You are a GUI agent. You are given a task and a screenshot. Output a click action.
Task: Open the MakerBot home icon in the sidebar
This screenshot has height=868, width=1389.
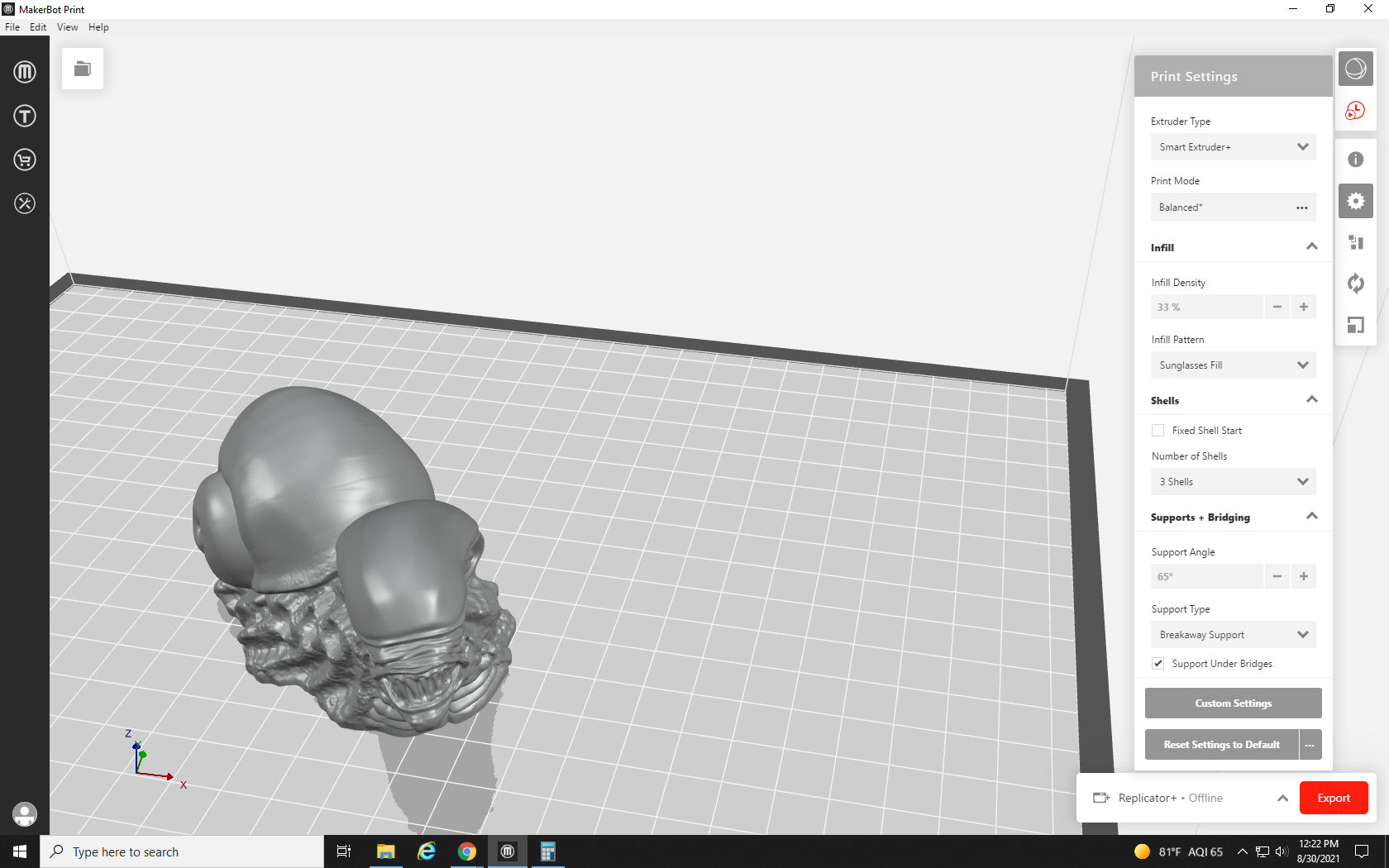25,72
